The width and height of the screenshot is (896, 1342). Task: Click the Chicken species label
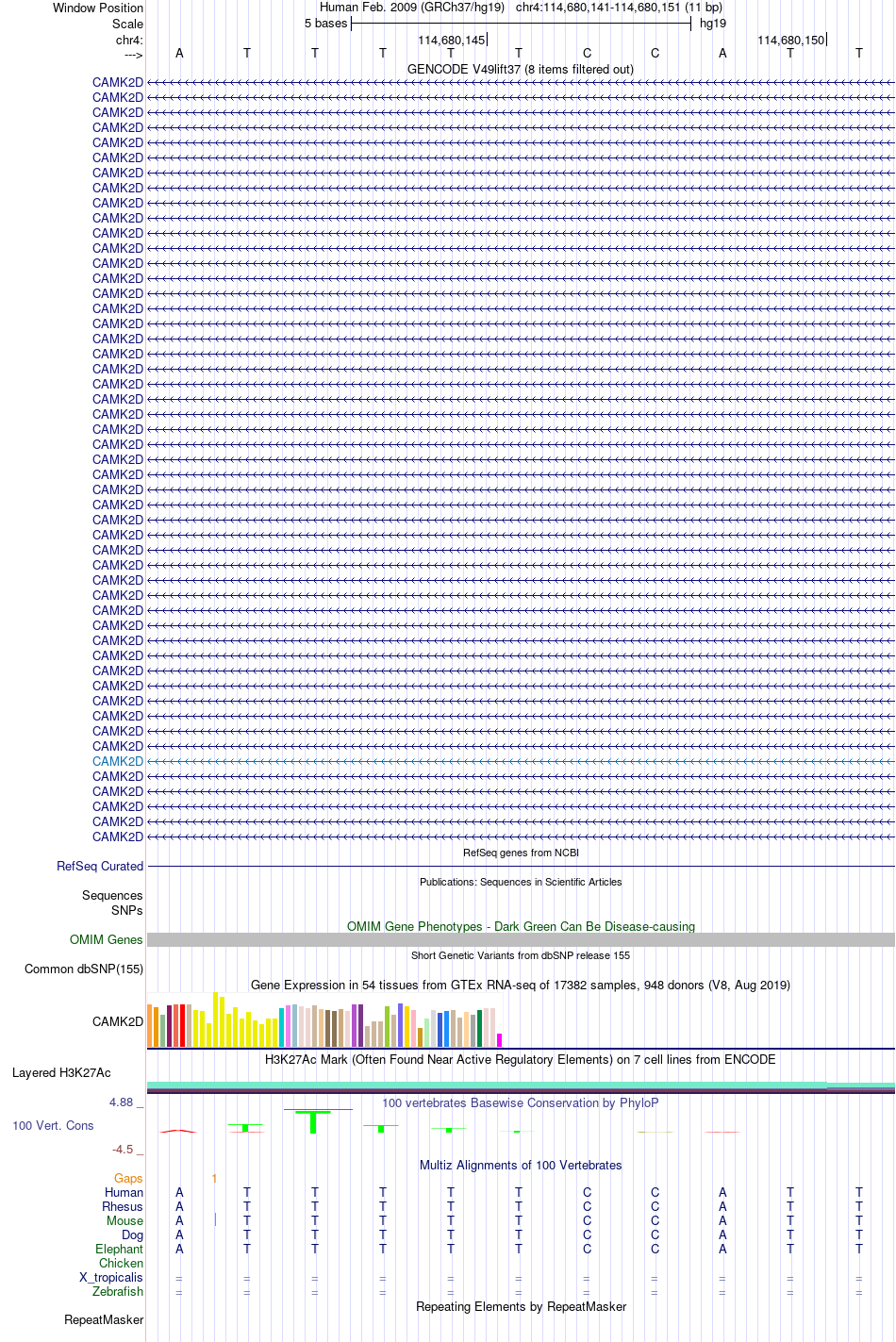coord(121,1263)
